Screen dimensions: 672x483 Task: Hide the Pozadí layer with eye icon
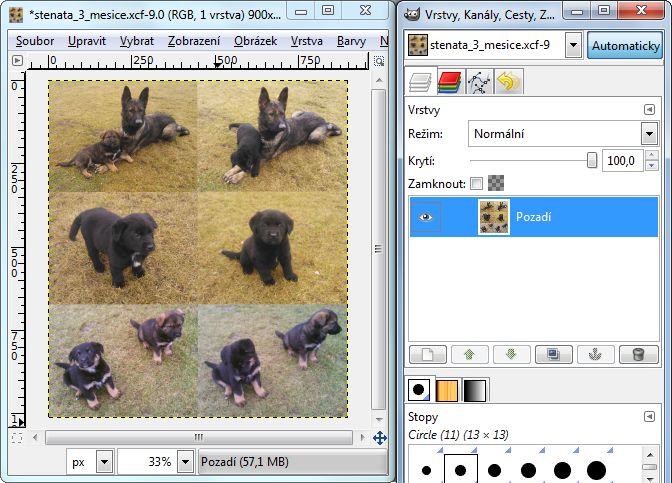click(x=425, y=217)
